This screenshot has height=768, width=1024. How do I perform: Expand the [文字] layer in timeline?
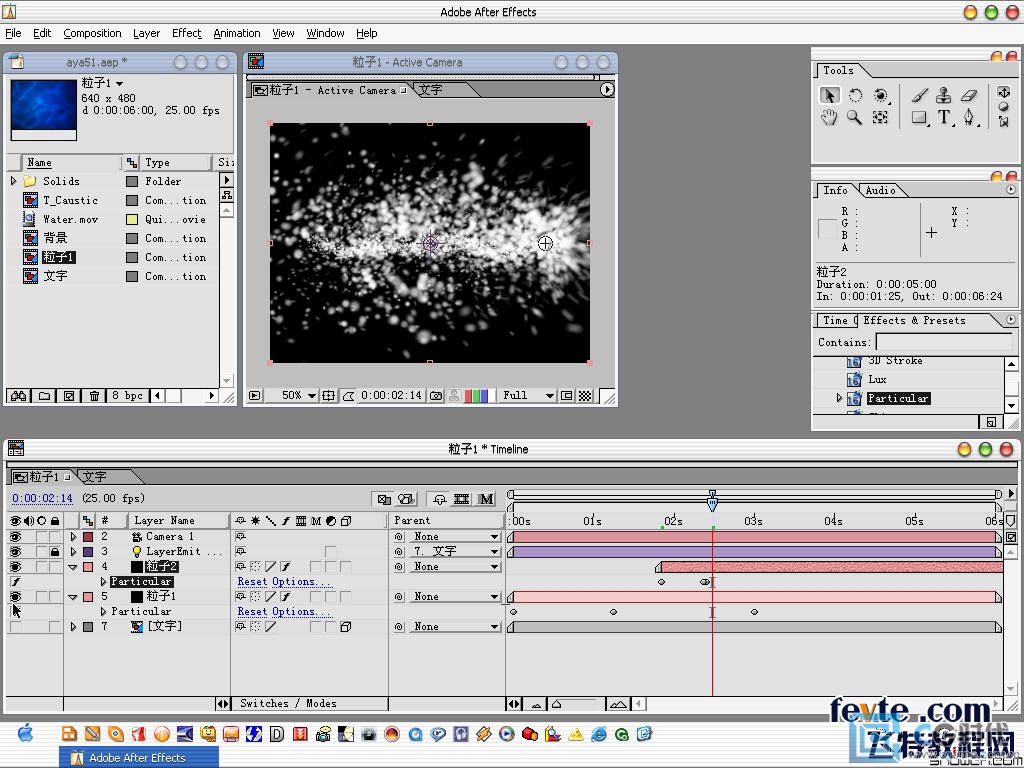73,627
